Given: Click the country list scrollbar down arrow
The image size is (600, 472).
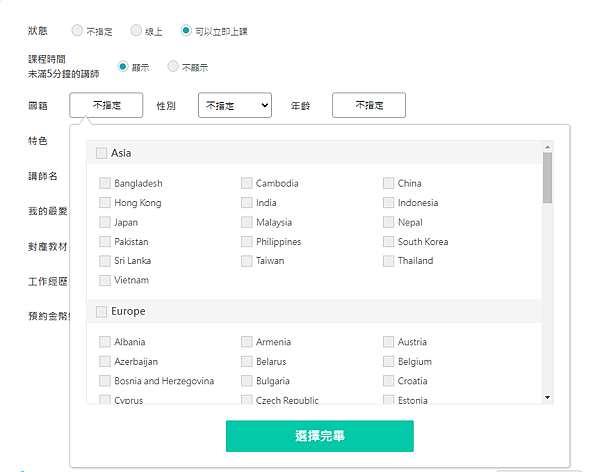Looking at the screenshot, I should click(x=547, y=398).
